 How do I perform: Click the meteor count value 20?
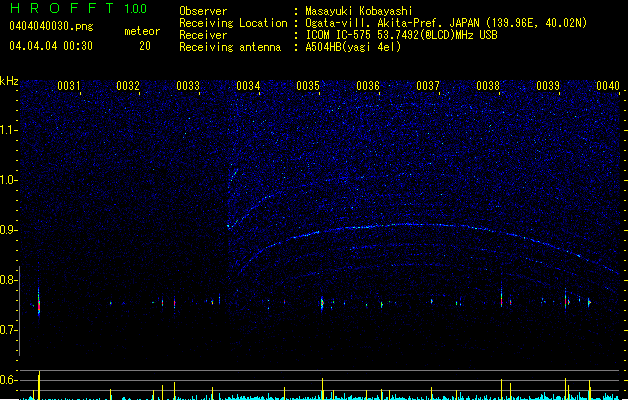pyautogui.click(x=145, y=46)
